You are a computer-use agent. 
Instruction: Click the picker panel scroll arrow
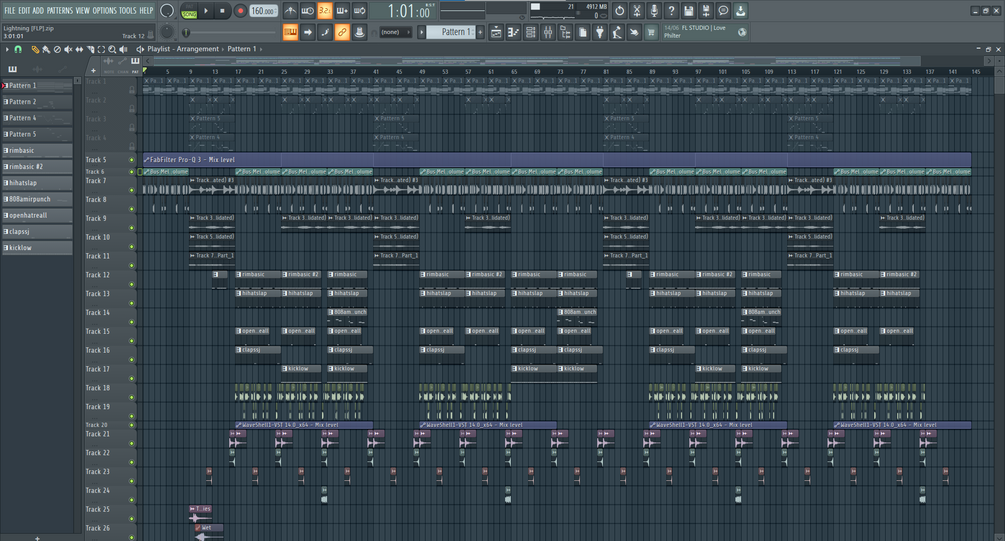click(77, 81)
